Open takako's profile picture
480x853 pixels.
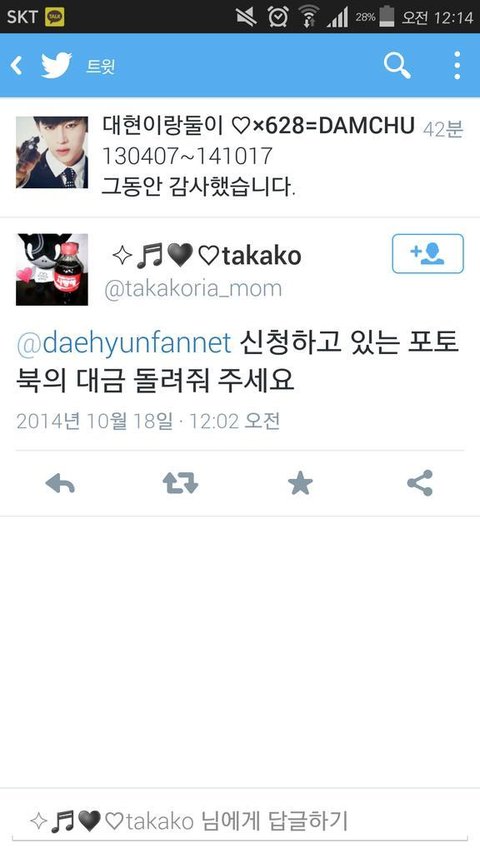tap(52, 269)
